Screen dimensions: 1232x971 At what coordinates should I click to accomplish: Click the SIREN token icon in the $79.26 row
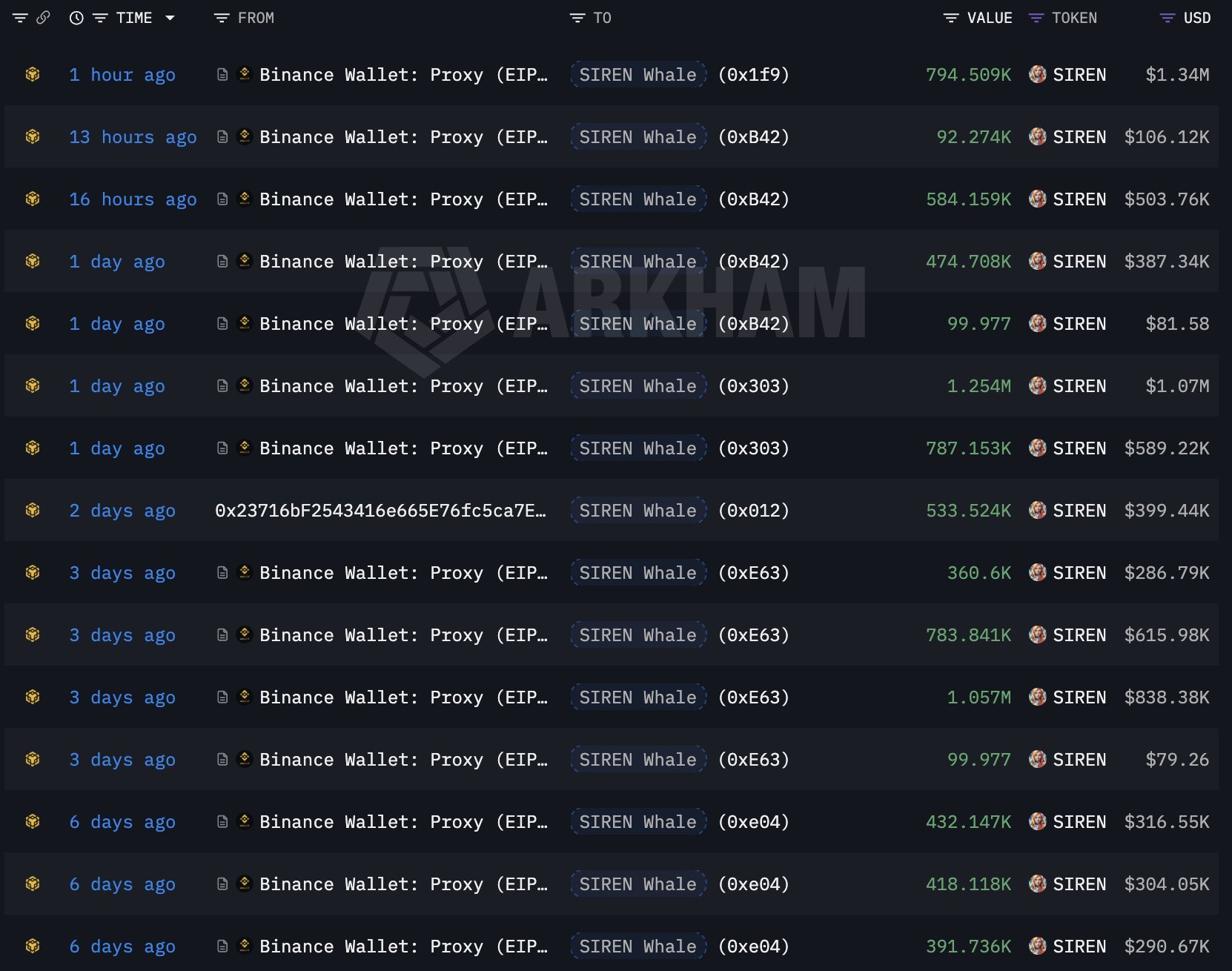click(x=1038, y=759)
